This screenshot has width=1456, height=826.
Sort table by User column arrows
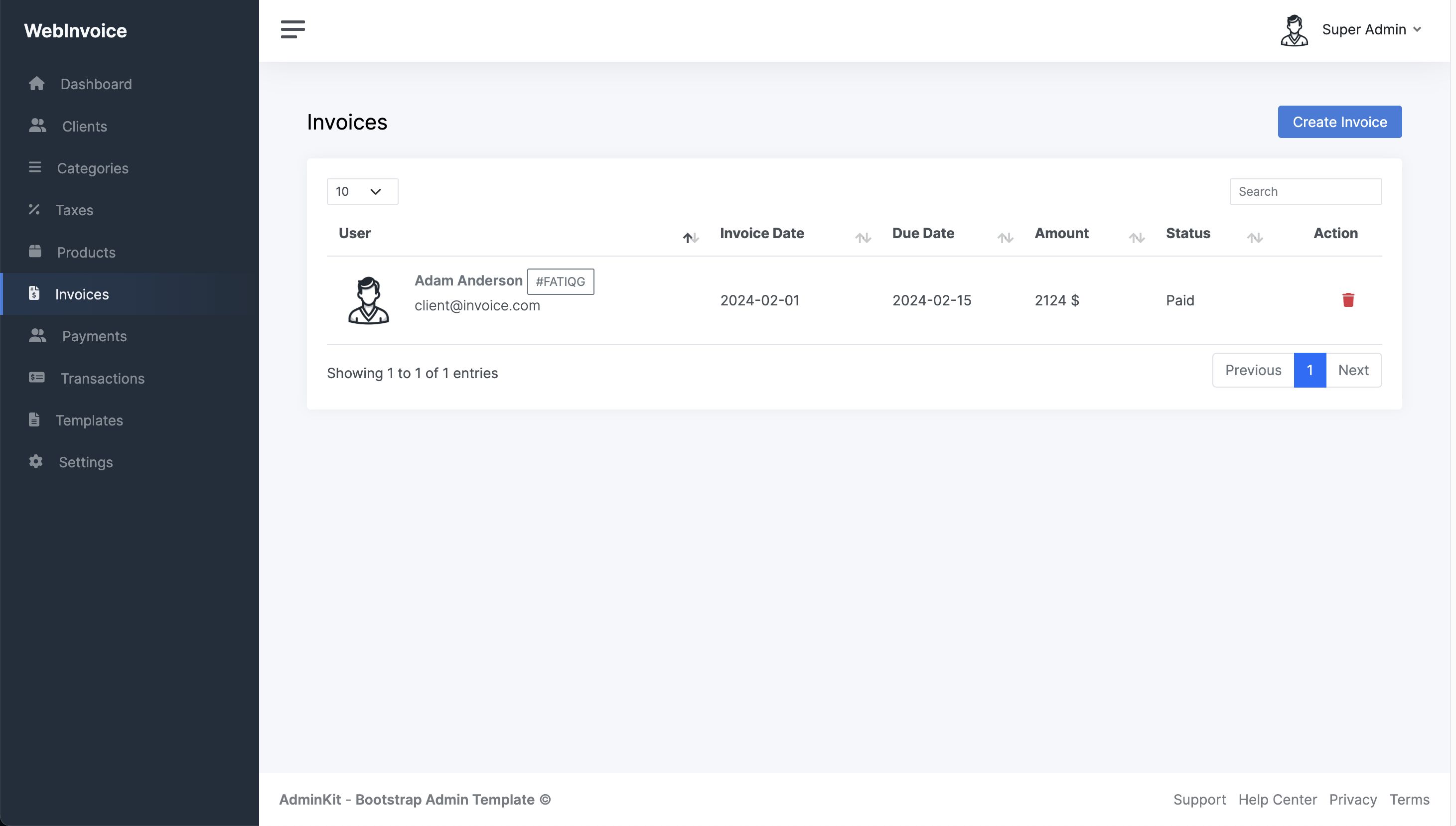691,237
